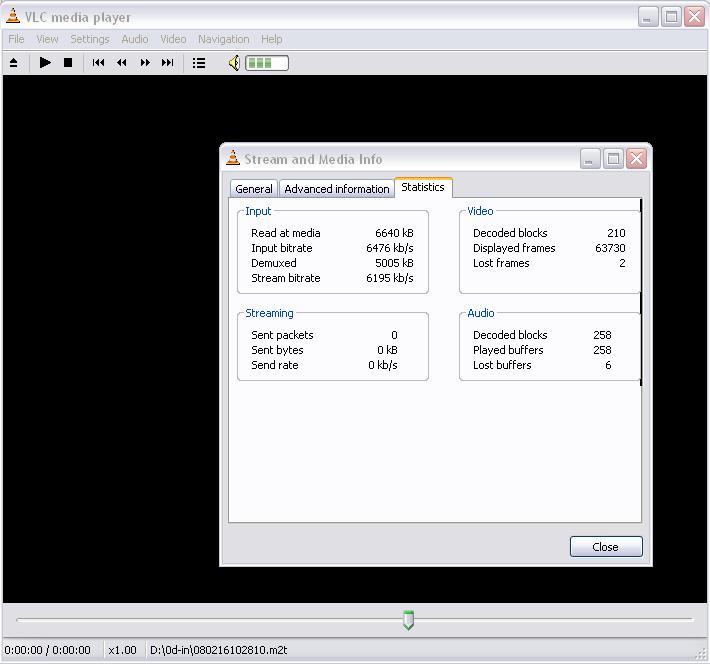
Task: Click the VLC cone icon in dialog title
Action: click(233, 158)
